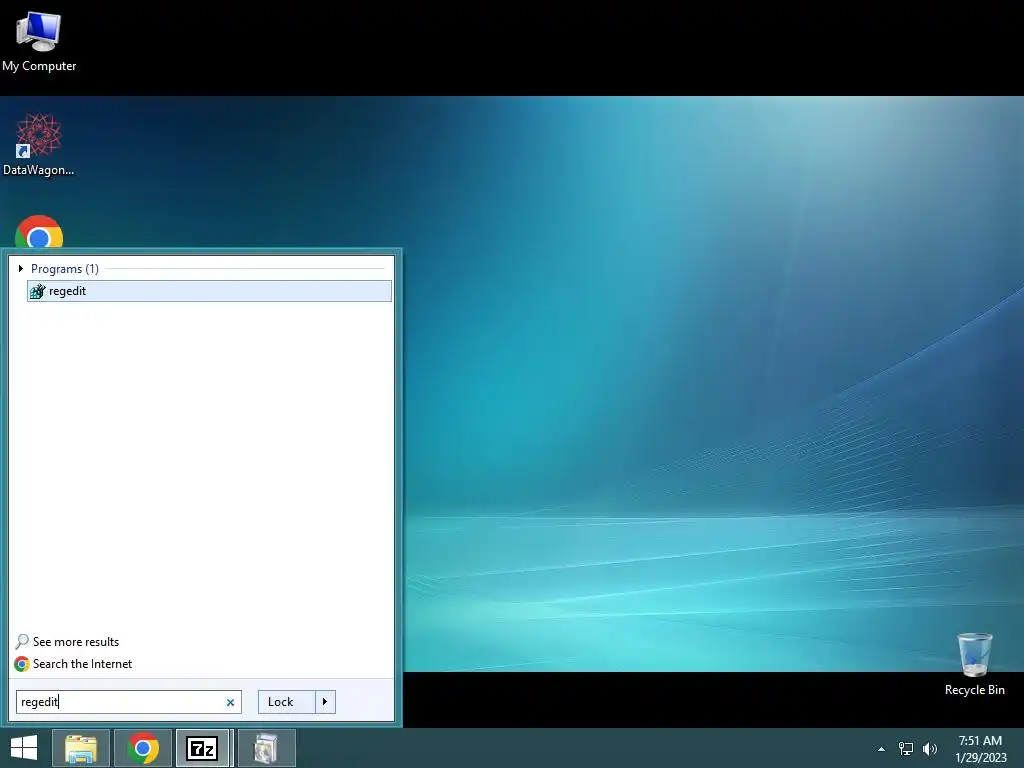
Task: Click the magnifier icon beside See more results
Action: pos(22,641)
